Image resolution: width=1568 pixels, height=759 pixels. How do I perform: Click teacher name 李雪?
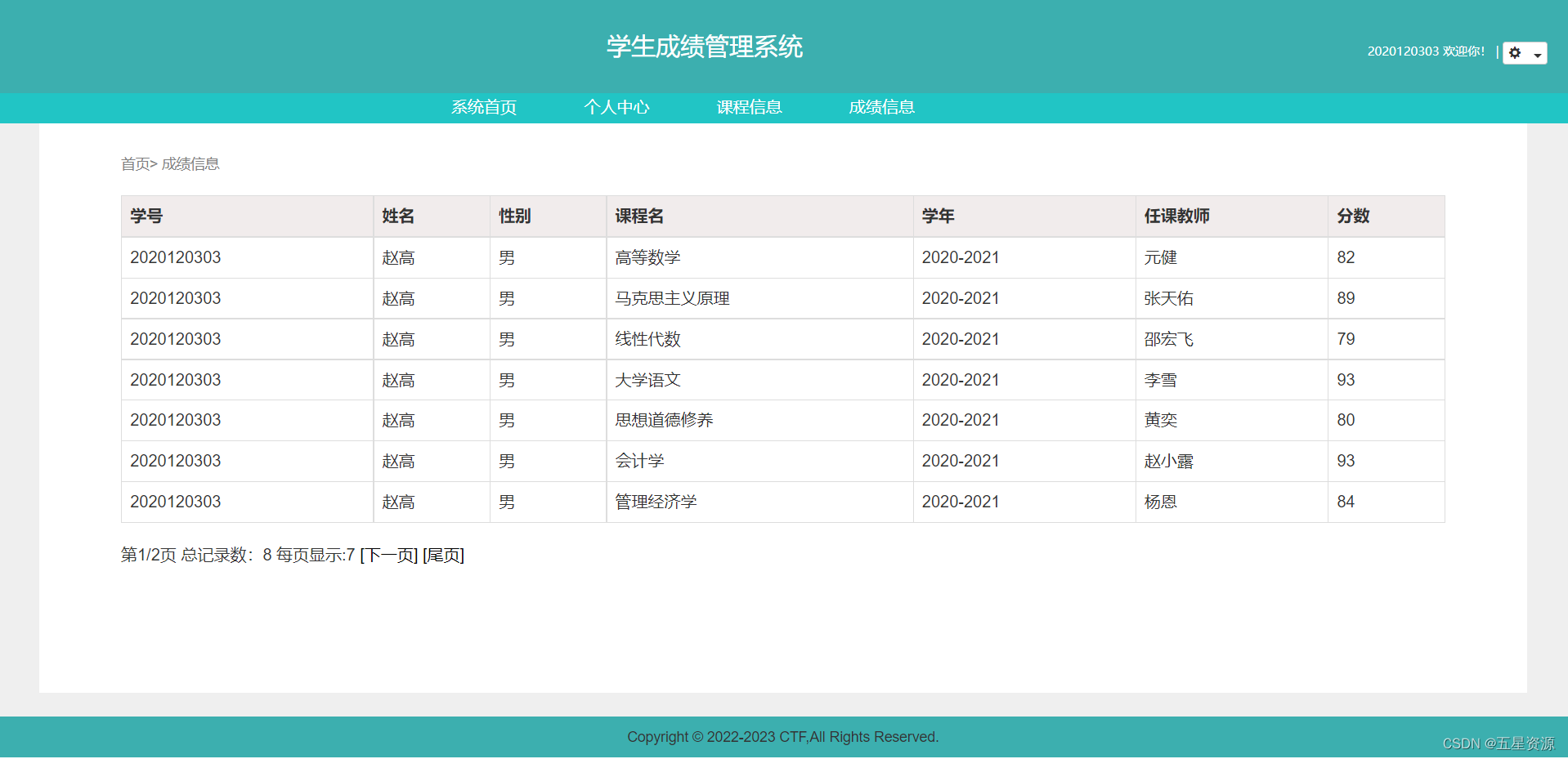click(1160, 381)
